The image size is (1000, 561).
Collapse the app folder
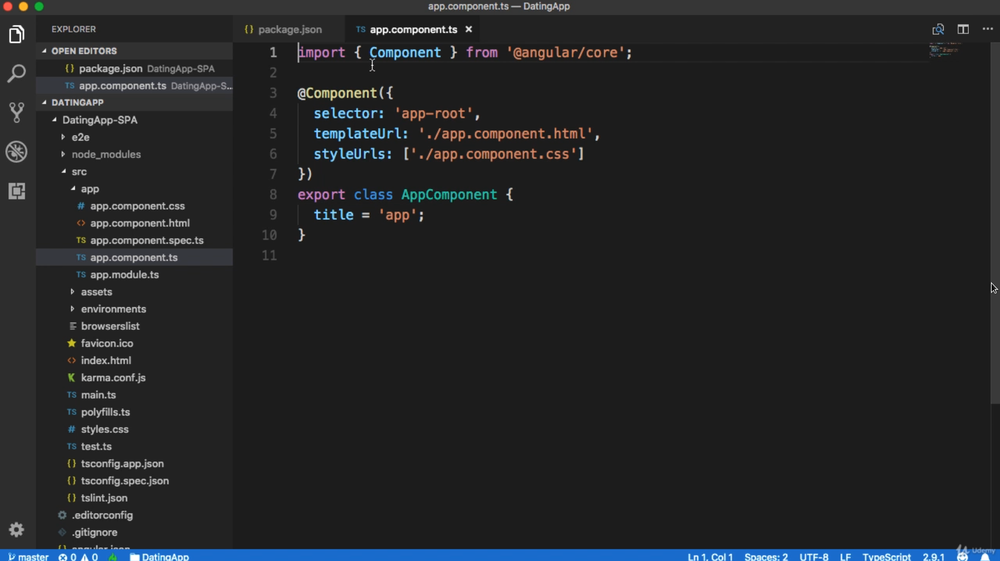[90, 189]
